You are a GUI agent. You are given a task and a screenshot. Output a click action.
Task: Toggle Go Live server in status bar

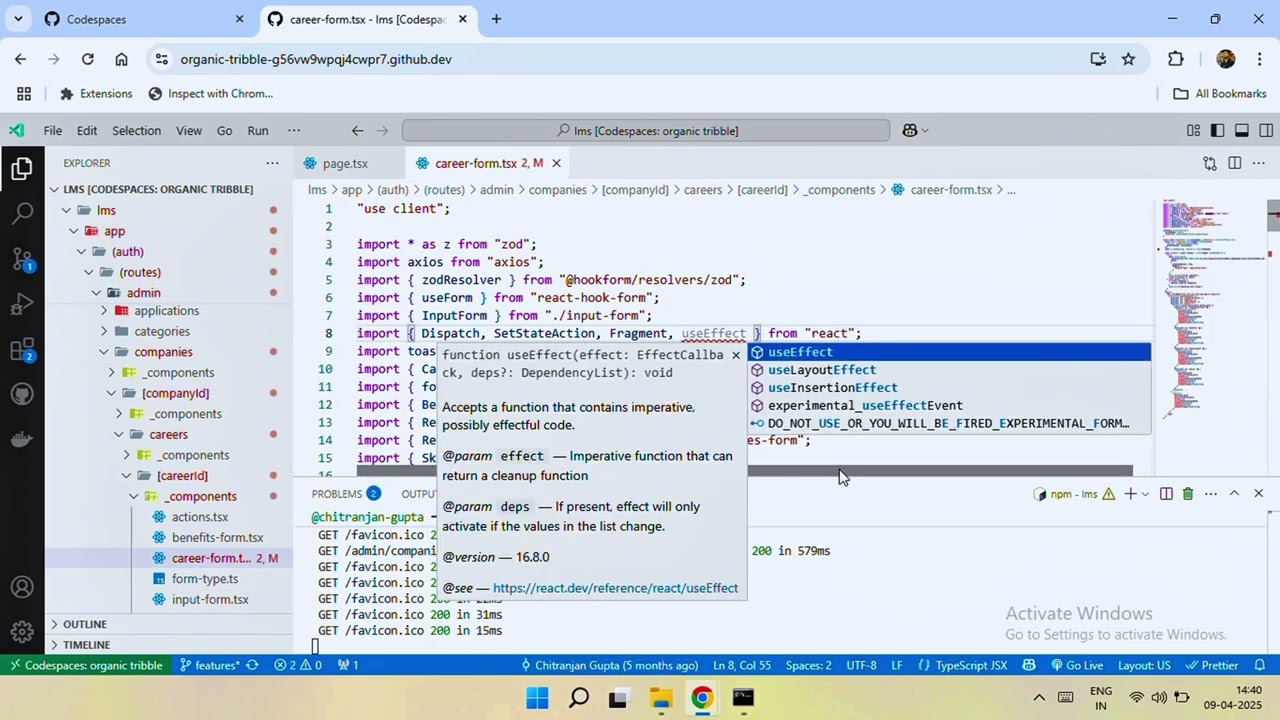pos(1076,665)
